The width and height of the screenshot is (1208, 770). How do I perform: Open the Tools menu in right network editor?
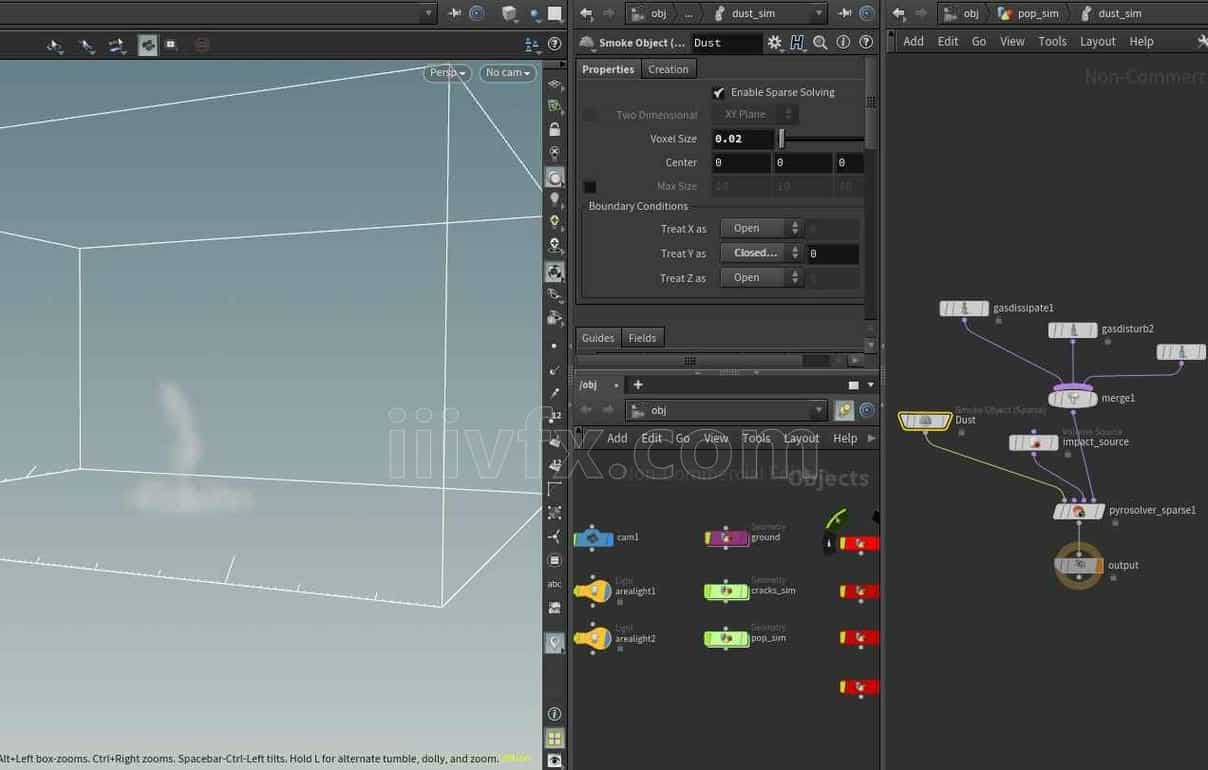[x=1052, y=41]
